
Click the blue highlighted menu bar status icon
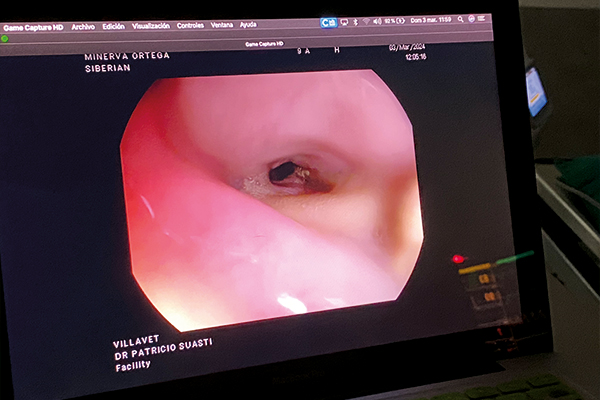pyautogui.click(x=328, y=22)
